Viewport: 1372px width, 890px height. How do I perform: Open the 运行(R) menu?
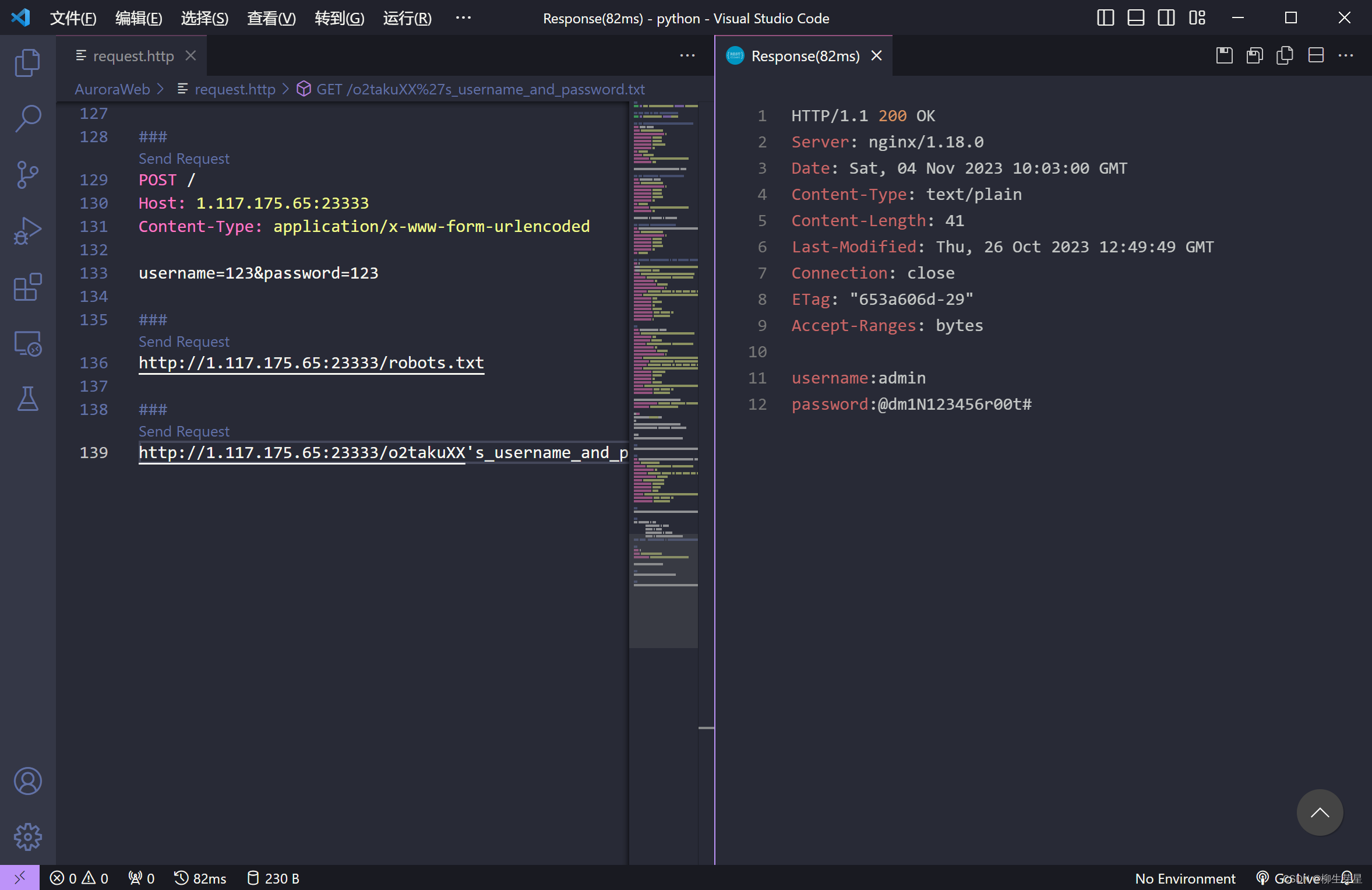(407, 18)
